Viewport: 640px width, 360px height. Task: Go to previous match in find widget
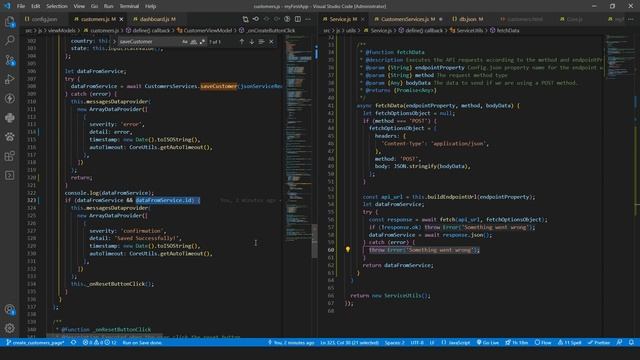(x=242, y=42)
